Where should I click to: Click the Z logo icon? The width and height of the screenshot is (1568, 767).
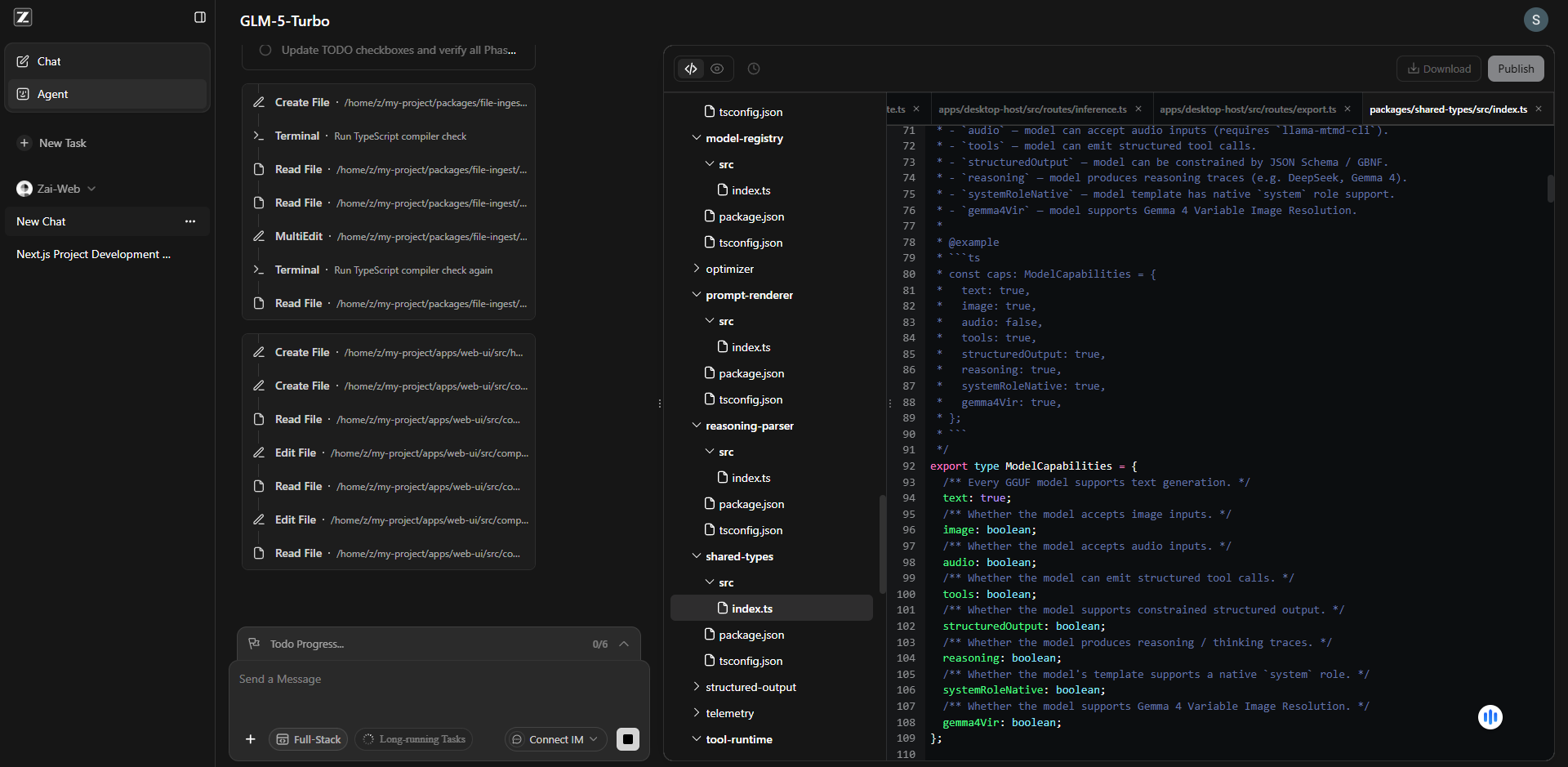click(23, 17)
